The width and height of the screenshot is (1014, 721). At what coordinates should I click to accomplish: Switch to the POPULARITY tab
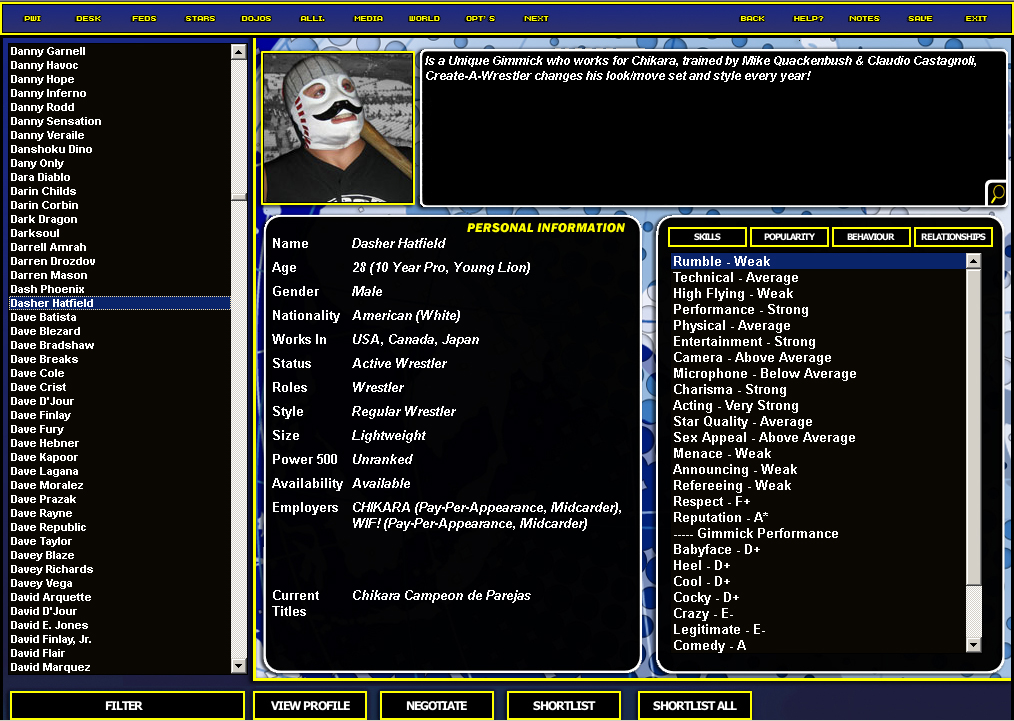789,237
